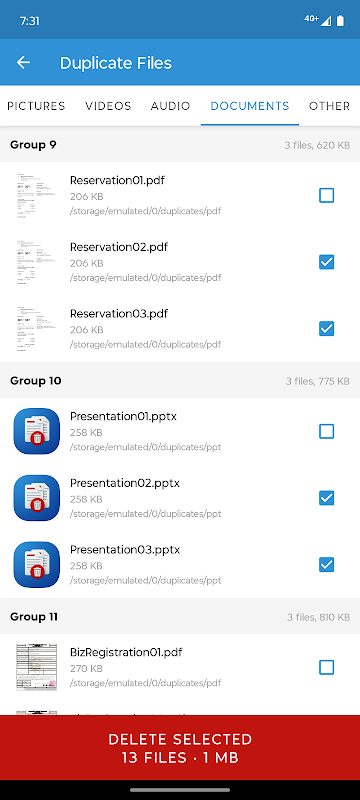Tap the battery icon in status bar
Image resolution: width=360 pixels, height=800 pixels.
[x=340, y=21]
